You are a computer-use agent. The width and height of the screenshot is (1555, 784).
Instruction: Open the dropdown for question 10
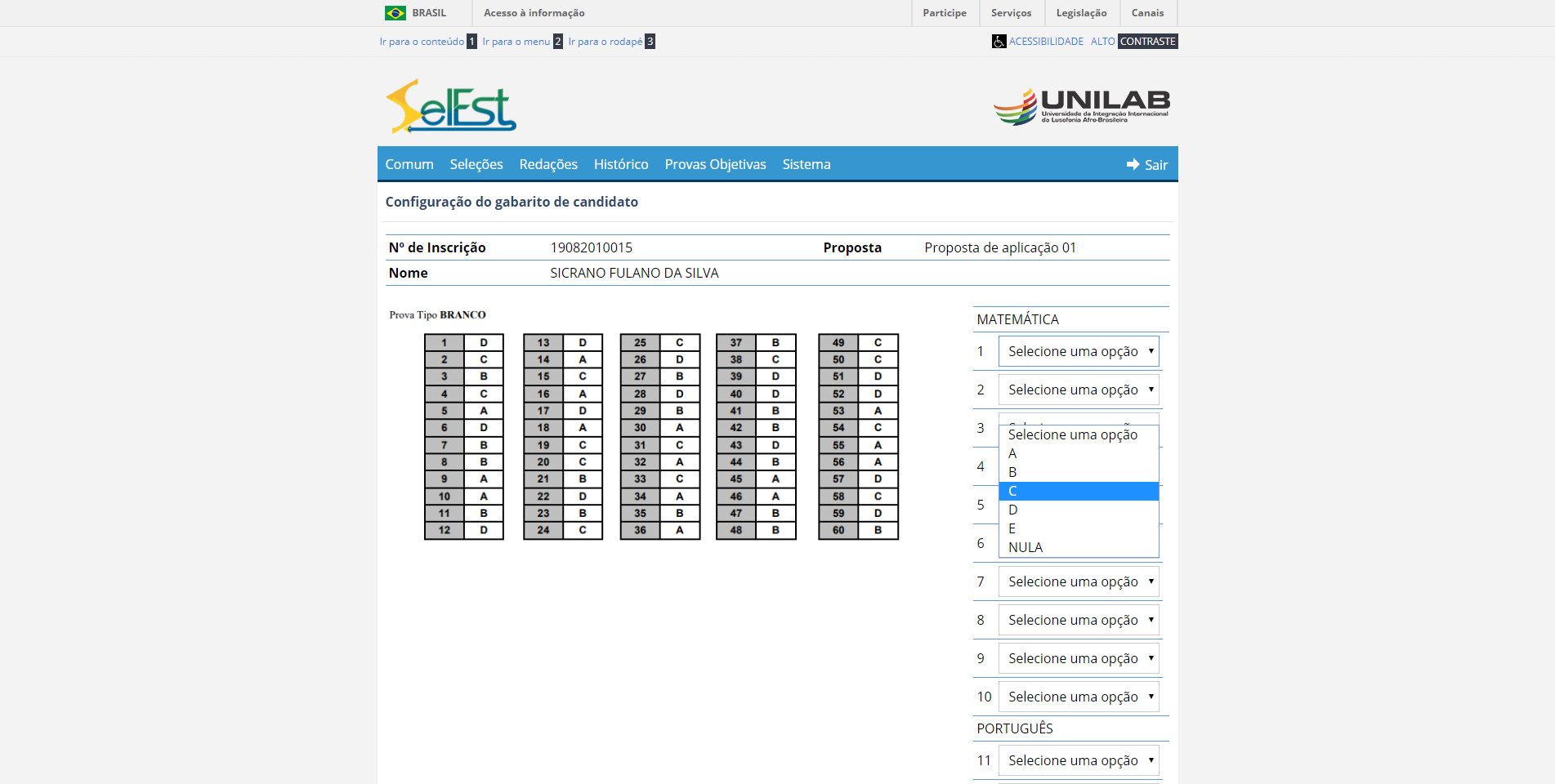[1078, 697]
